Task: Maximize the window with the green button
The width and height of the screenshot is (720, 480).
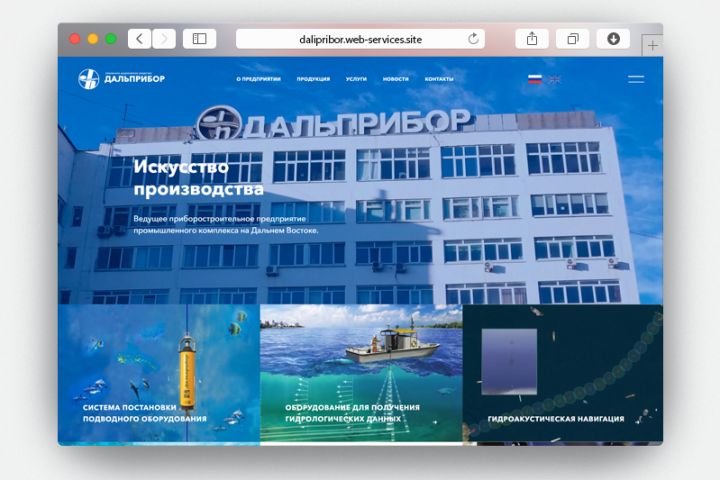Action: (x=111, y=39)
